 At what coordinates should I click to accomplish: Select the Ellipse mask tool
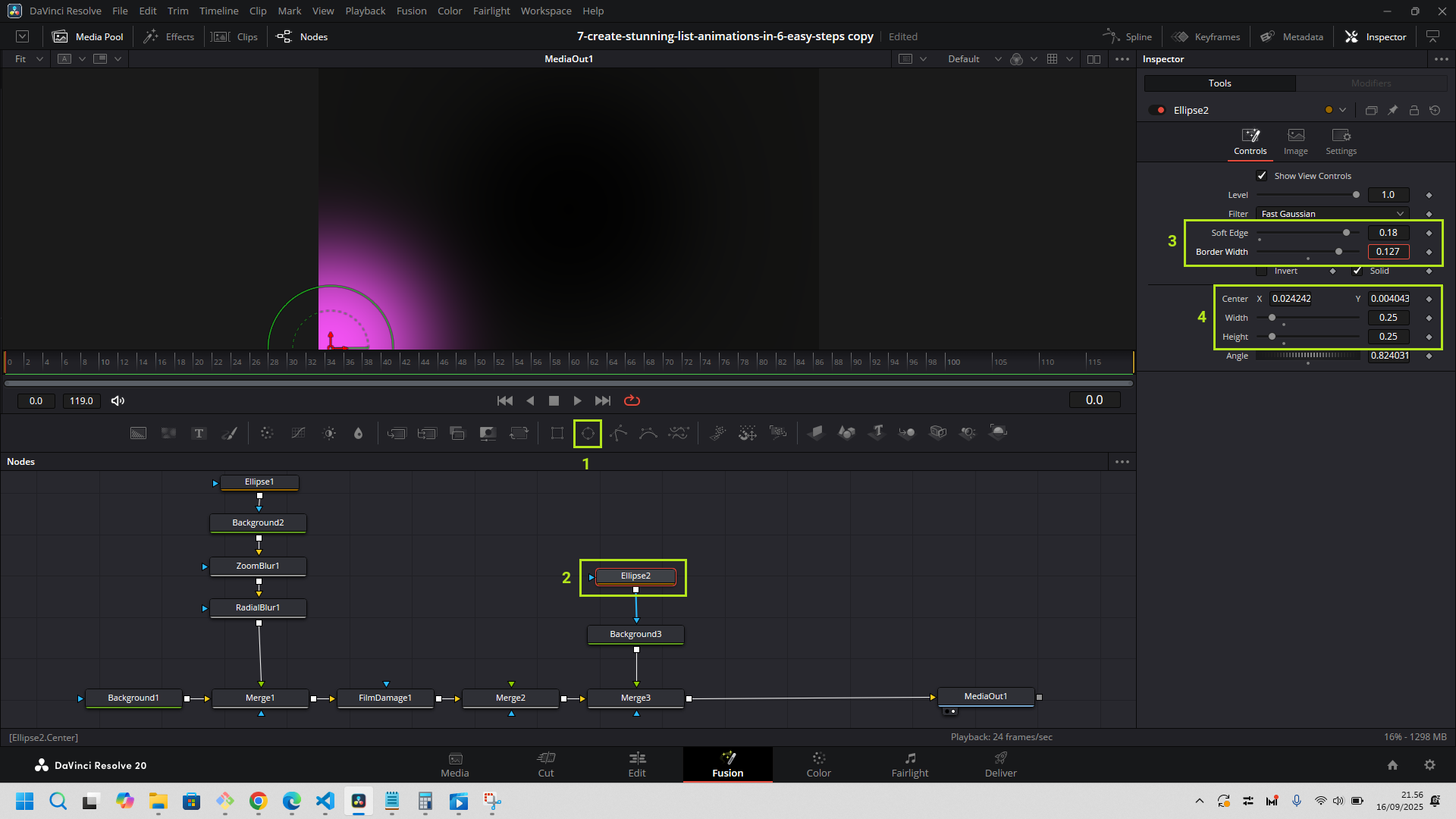coord(588,433)
